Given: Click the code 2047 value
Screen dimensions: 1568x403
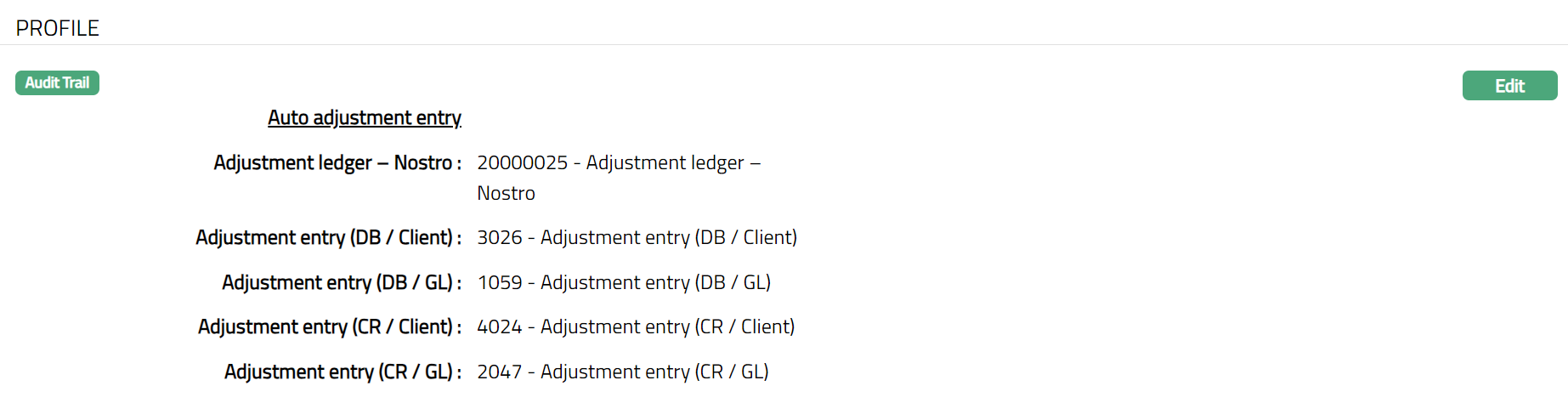Looking at the screenshot, I should [x=499, y=372].
